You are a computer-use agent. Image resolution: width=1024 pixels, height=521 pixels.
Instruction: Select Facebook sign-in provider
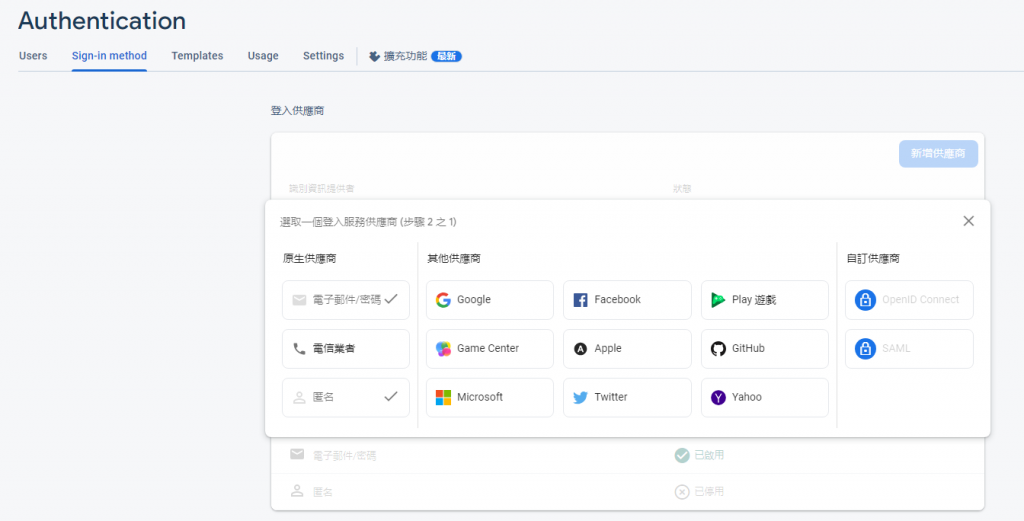[x=627, y=300]
